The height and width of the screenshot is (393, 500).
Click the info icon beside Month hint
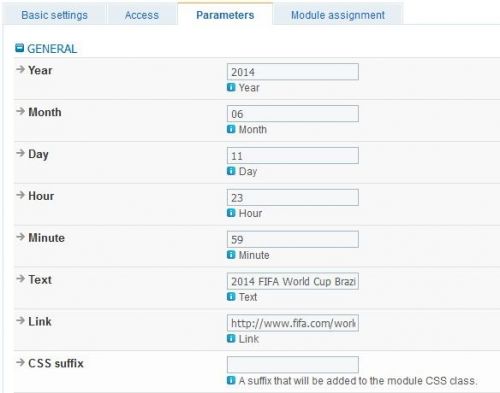(231, 129)
